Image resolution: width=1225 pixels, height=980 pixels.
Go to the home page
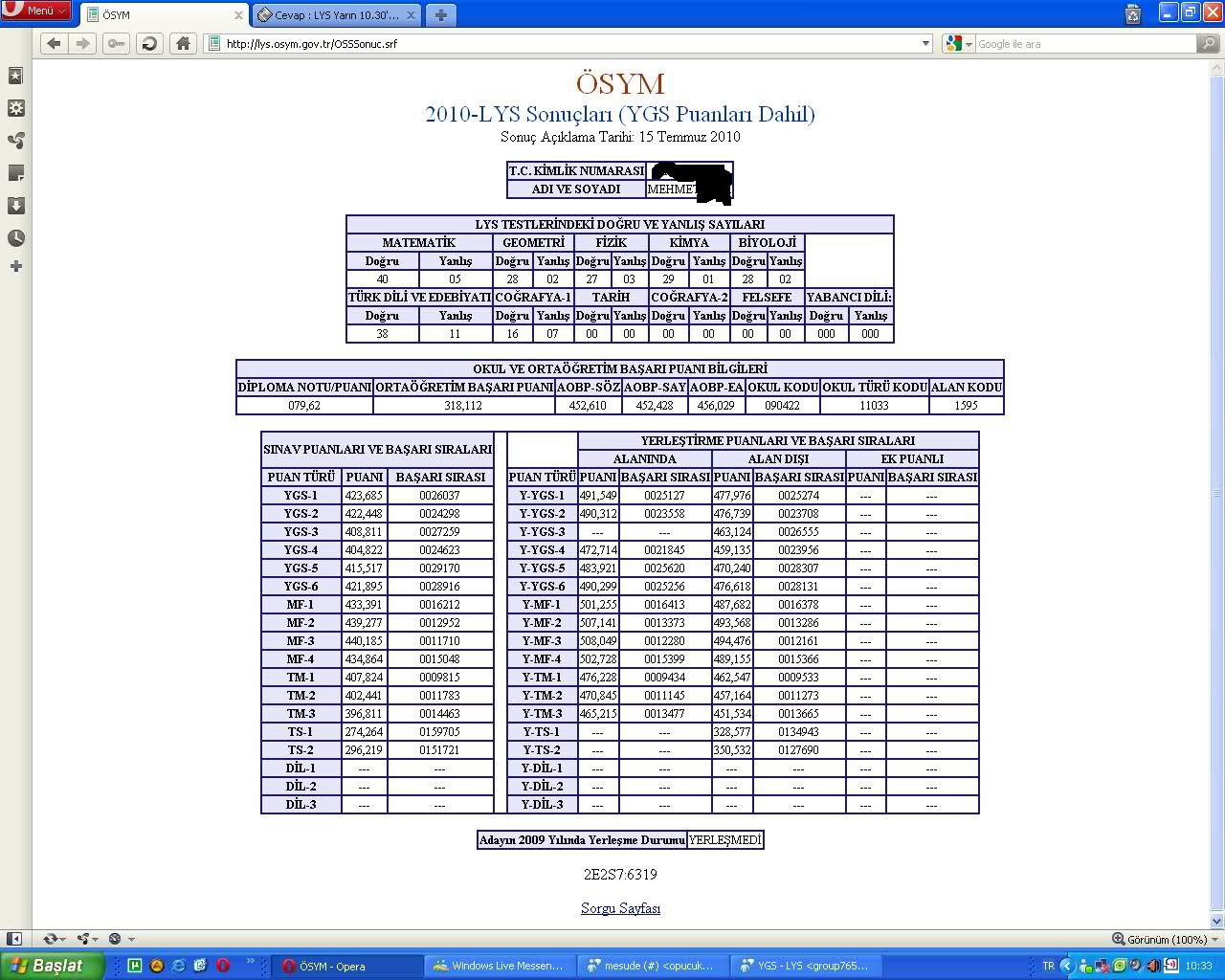pyautogui.click(x=183, y=43)
